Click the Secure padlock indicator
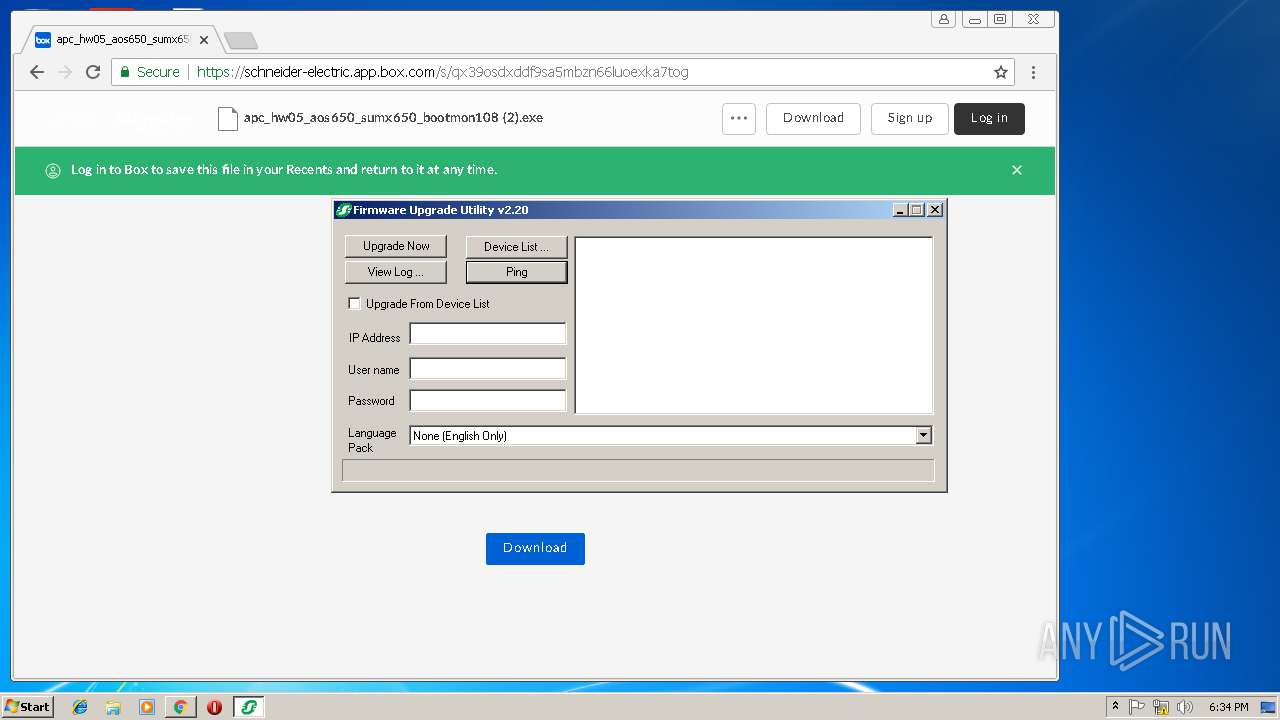 pyautogui.click(x=150, y=72)
